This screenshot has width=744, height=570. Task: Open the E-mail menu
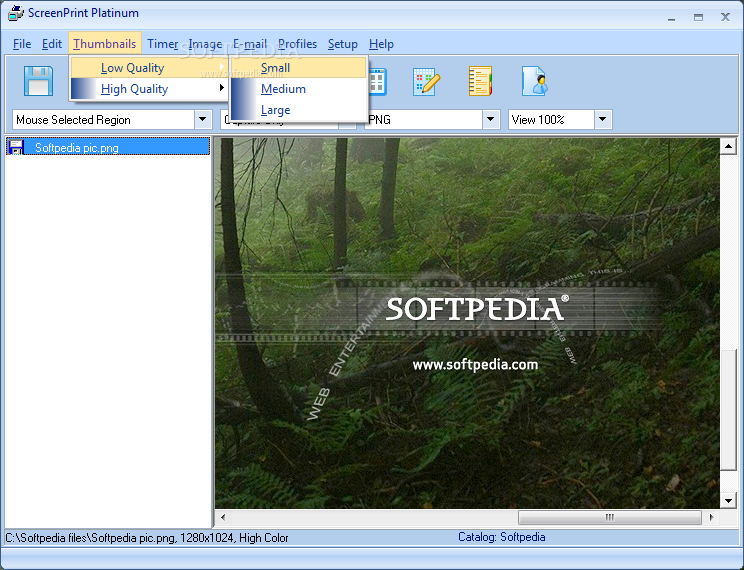click(x=250, y=44)
